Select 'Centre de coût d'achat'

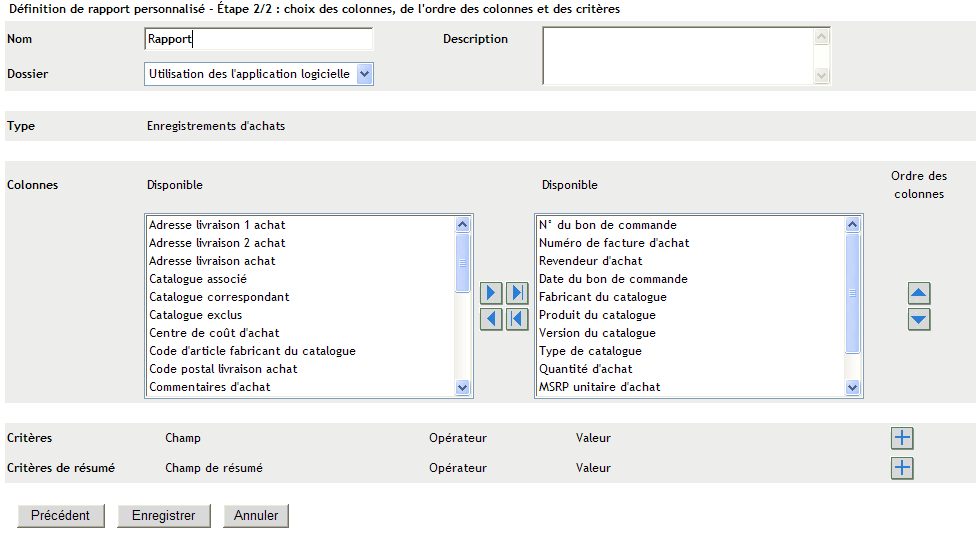[x=301, y=333]
